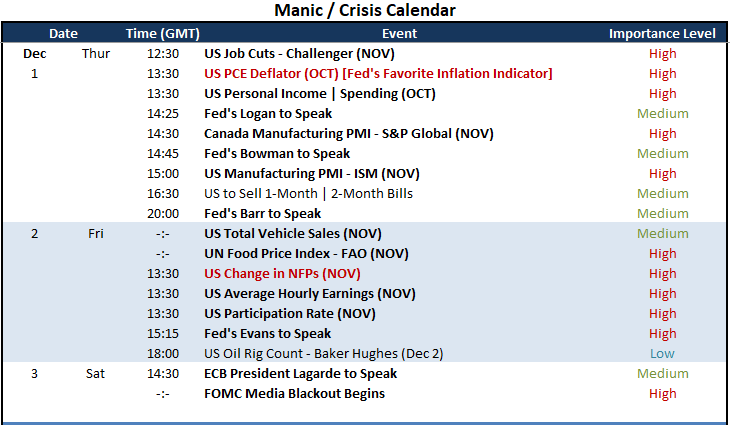Click UN Food Price Index - FAO (NOV)
The height and width of the screenshot is (425, 730).
[x=306, y=254]
